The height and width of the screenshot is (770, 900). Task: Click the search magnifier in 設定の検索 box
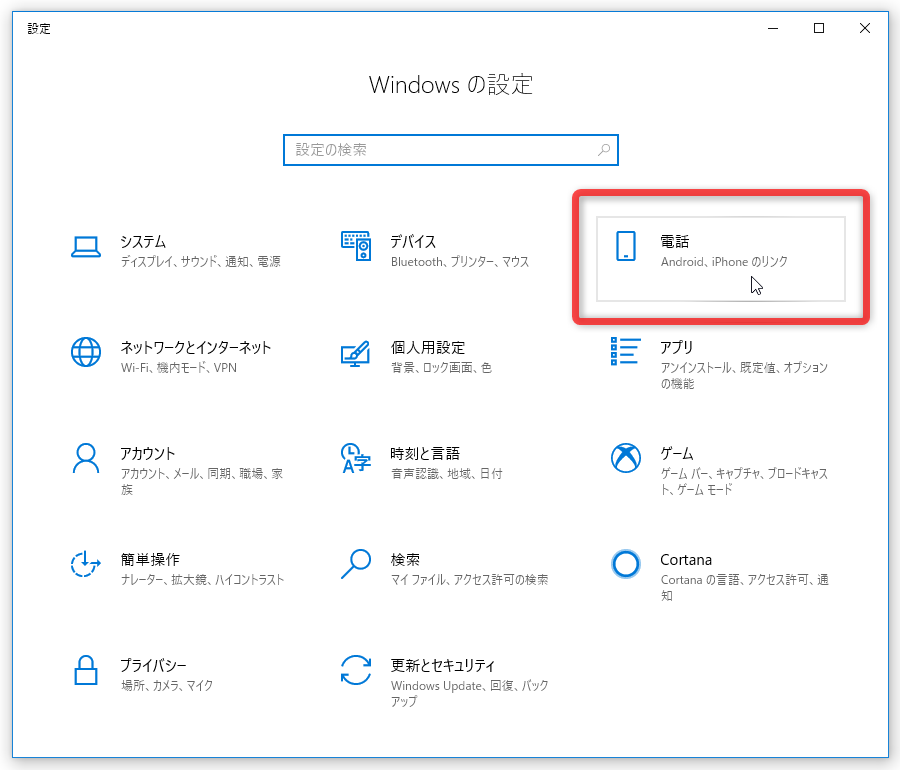604,150
